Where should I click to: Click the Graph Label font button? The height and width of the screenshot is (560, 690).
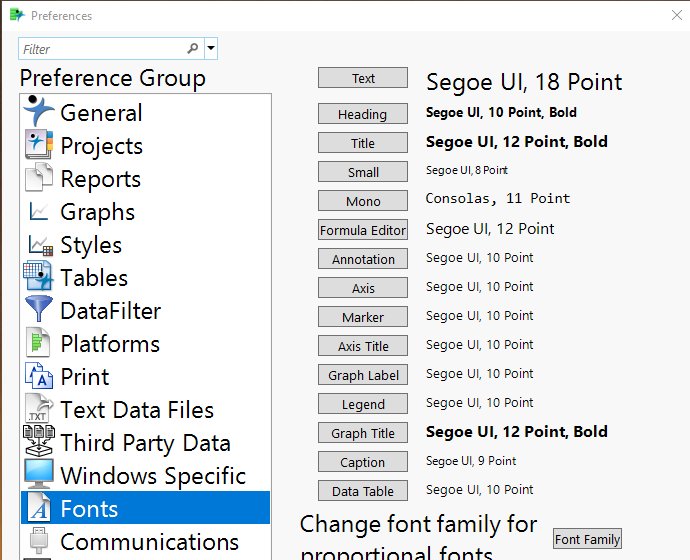pos(363,375)
